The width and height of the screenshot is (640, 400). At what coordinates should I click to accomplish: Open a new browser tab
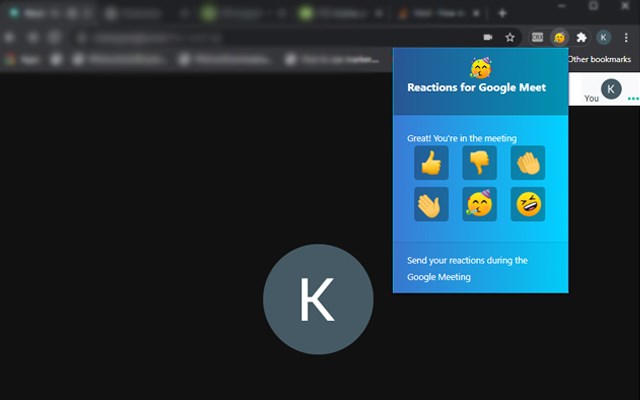click(x=502, y=13)
